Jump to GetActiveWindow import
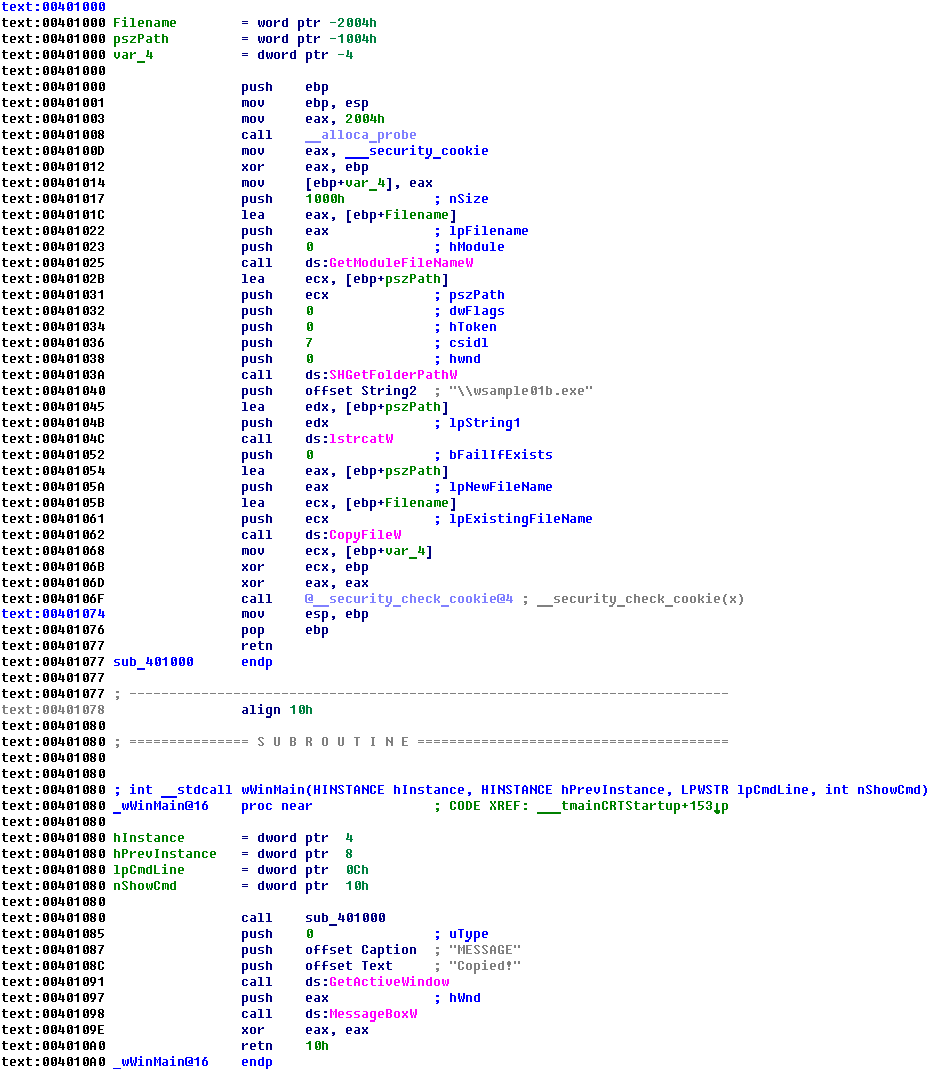Image resolution: width=931 pixels, height=1072 pixels. point(389,982)
